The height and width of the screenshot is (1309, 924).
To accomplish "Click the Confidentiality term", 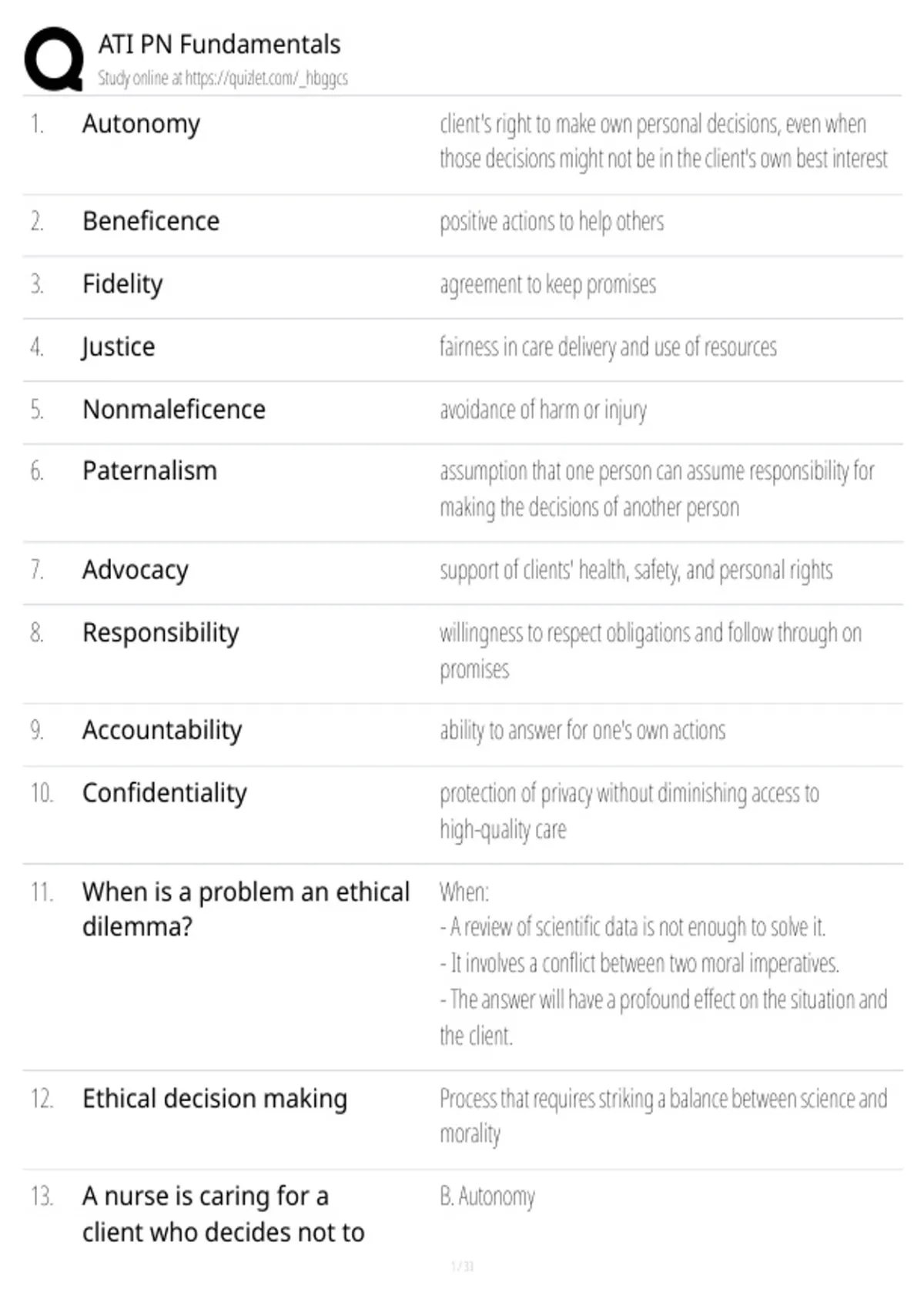I will coord(165,793).
